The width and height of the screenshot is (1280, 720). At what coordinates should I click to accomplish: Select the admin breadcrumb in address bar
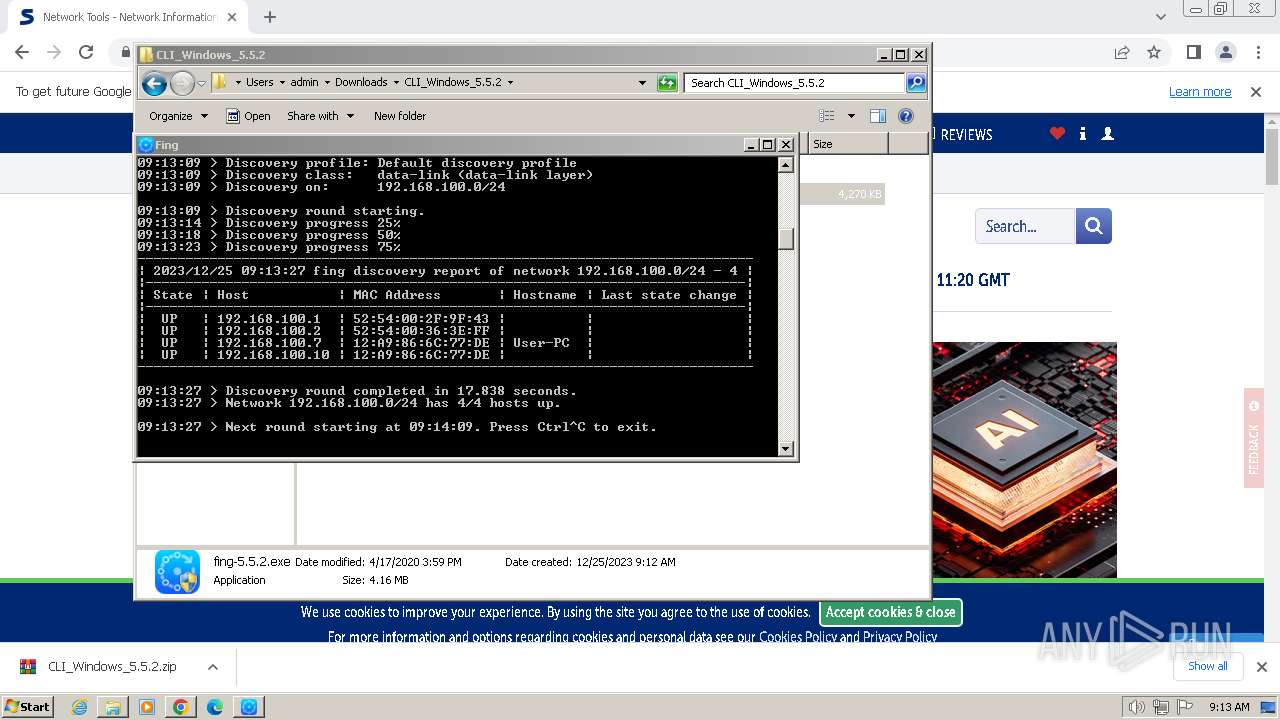pyautogui.click(x=304, y=83)
